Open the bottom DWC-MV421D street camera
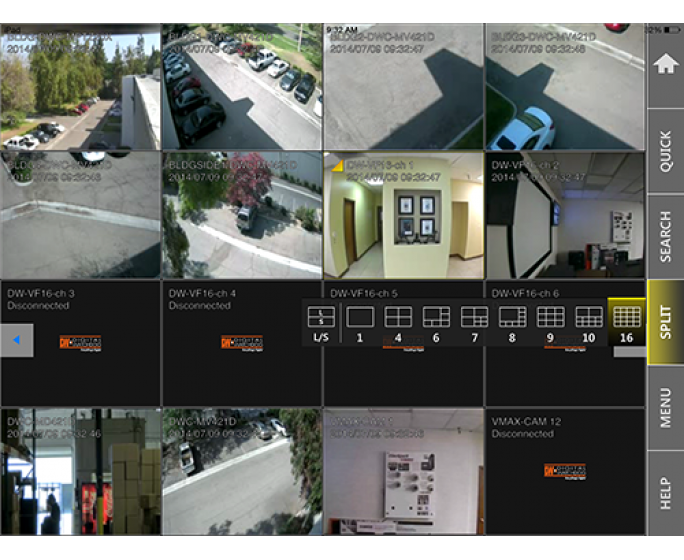This screenshot has width=684, height=560. tap(242, 471)
